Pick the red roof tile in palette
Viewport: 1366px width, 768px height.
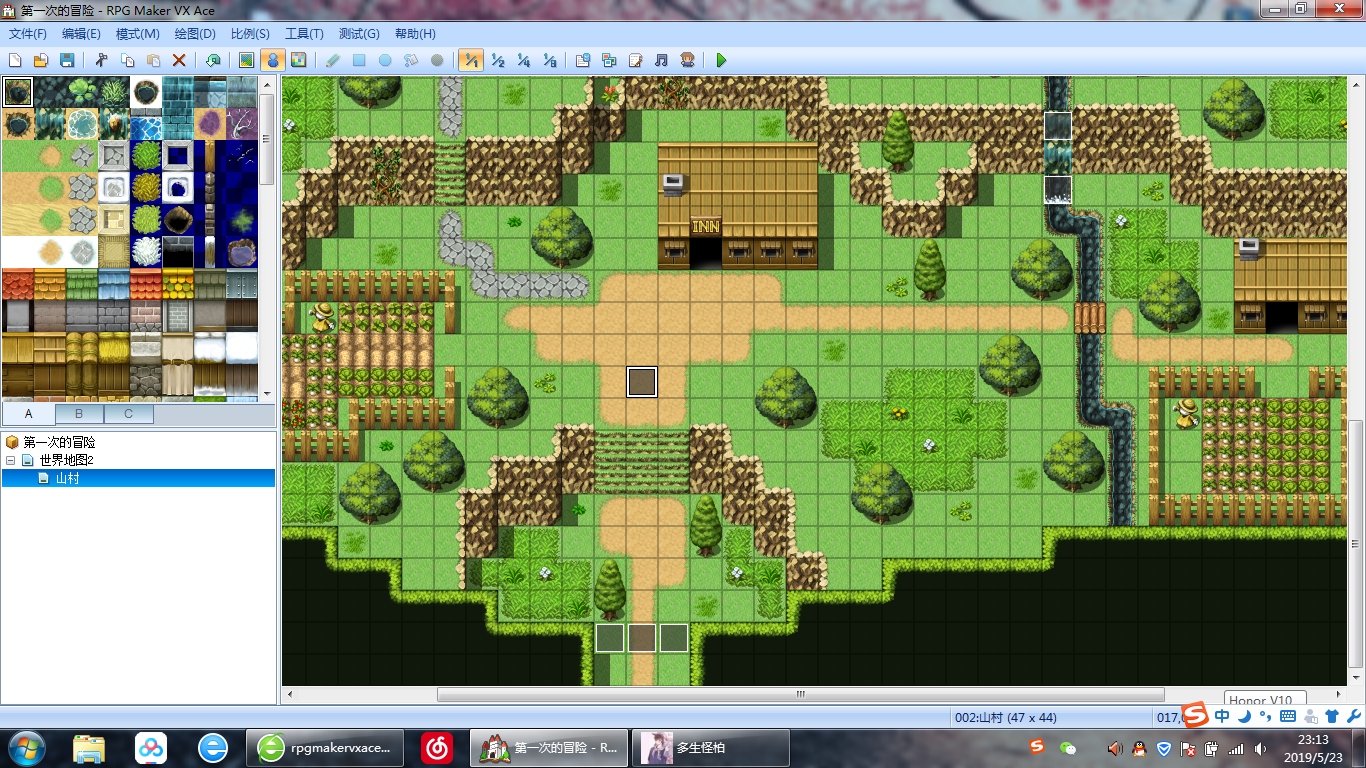pyautogui.click(x=17, y=284)
